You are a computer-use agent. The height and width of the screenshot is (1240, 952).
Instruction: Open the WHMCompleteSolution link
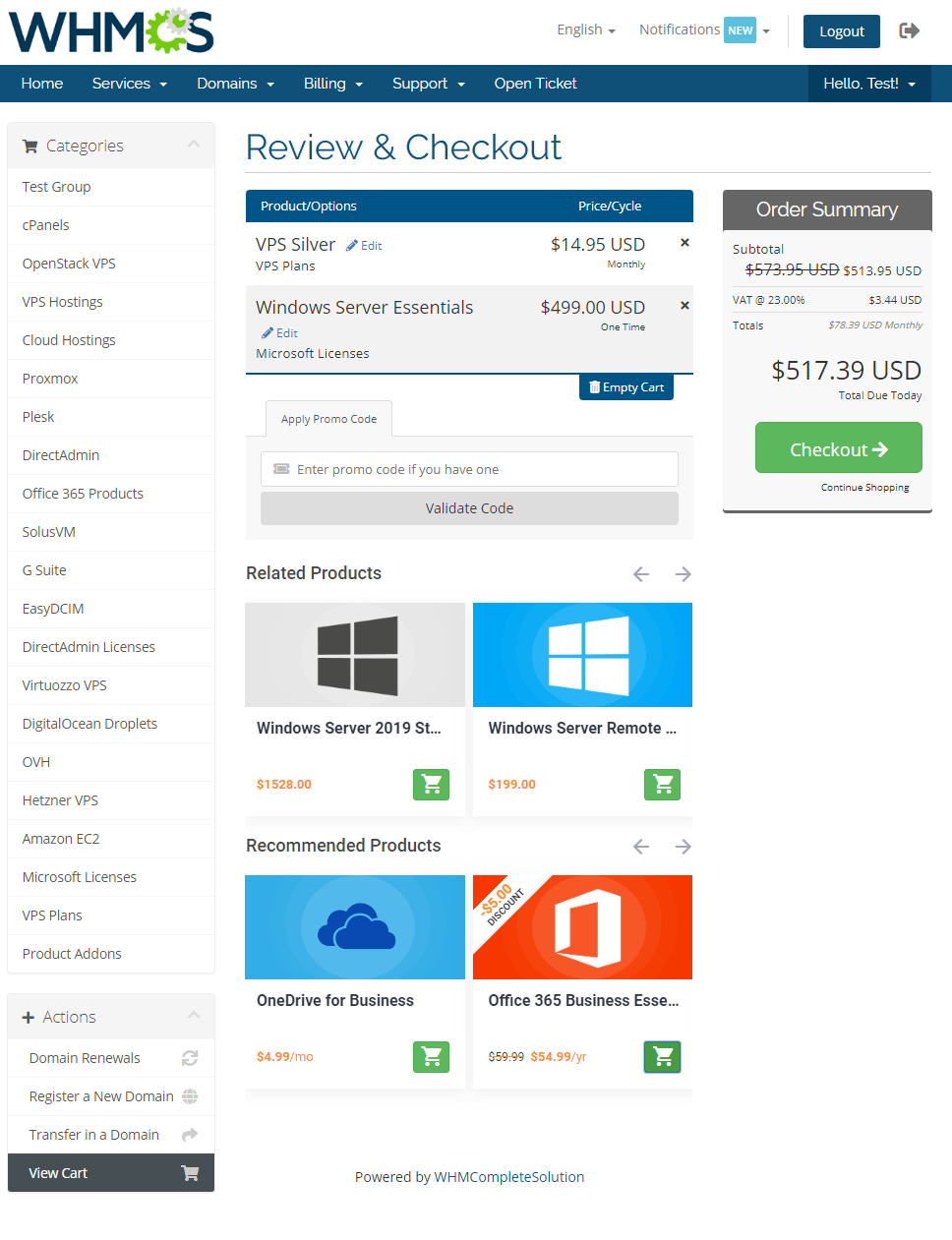point(509,1177)
